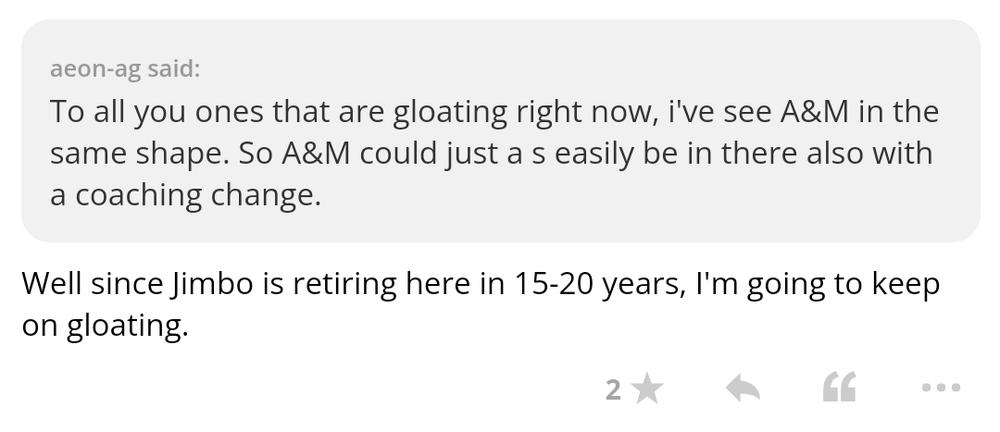Open the "aeon-ag said:" quote header
This screenshot has width=1000, height=432.
(x=124, y=70)
